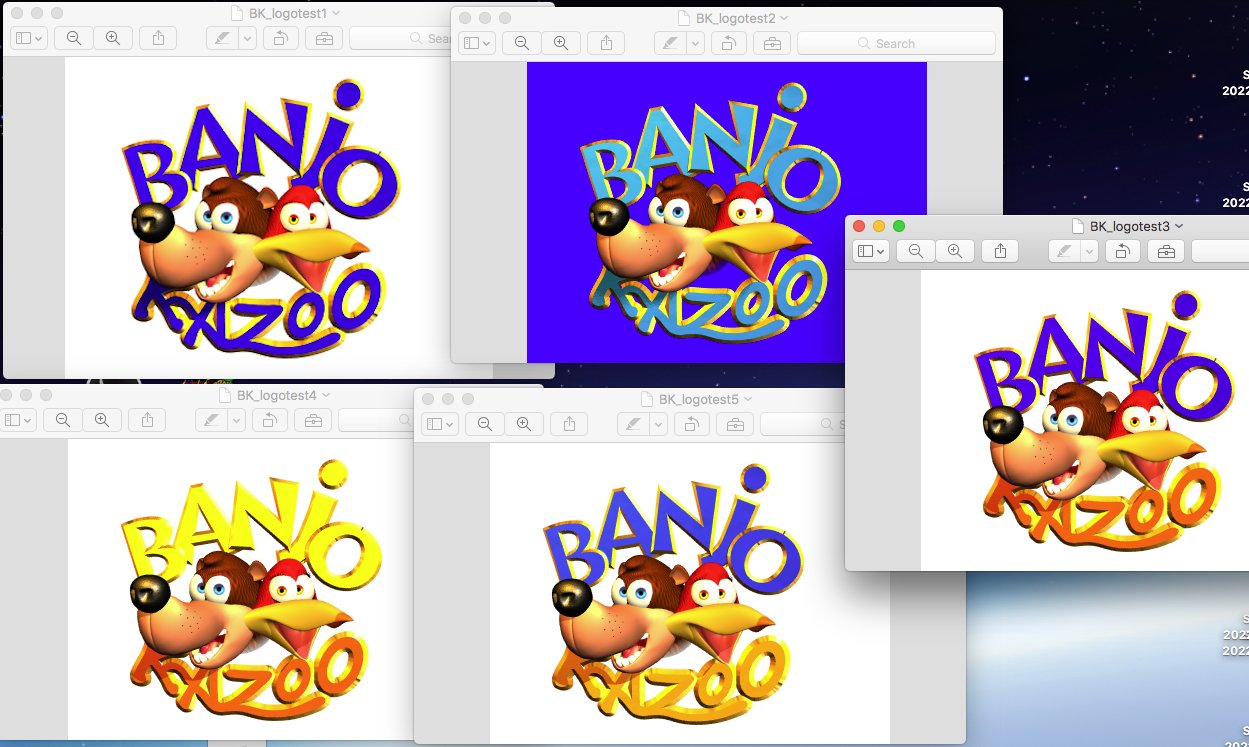Zoom out in the BK_logotest5 window

[485, 424]
